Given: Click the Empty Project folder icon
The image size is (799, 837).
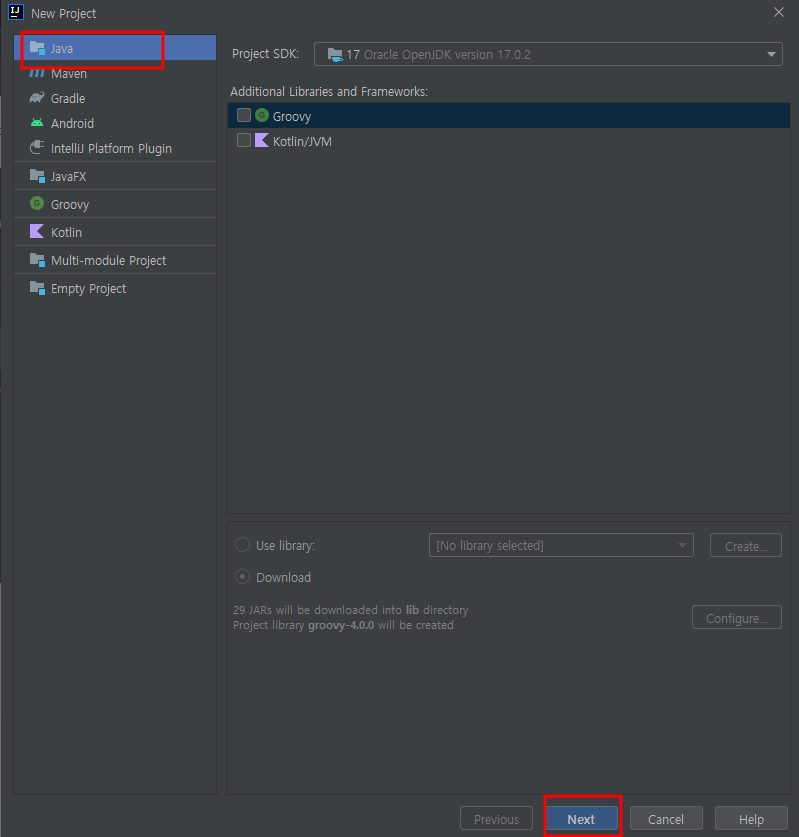Looking at the screenshot, I should 37,288.
